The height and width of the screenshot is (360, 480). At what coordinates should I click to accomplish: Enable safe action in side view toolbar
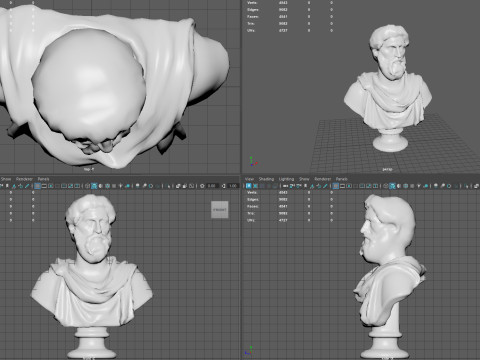369,186
